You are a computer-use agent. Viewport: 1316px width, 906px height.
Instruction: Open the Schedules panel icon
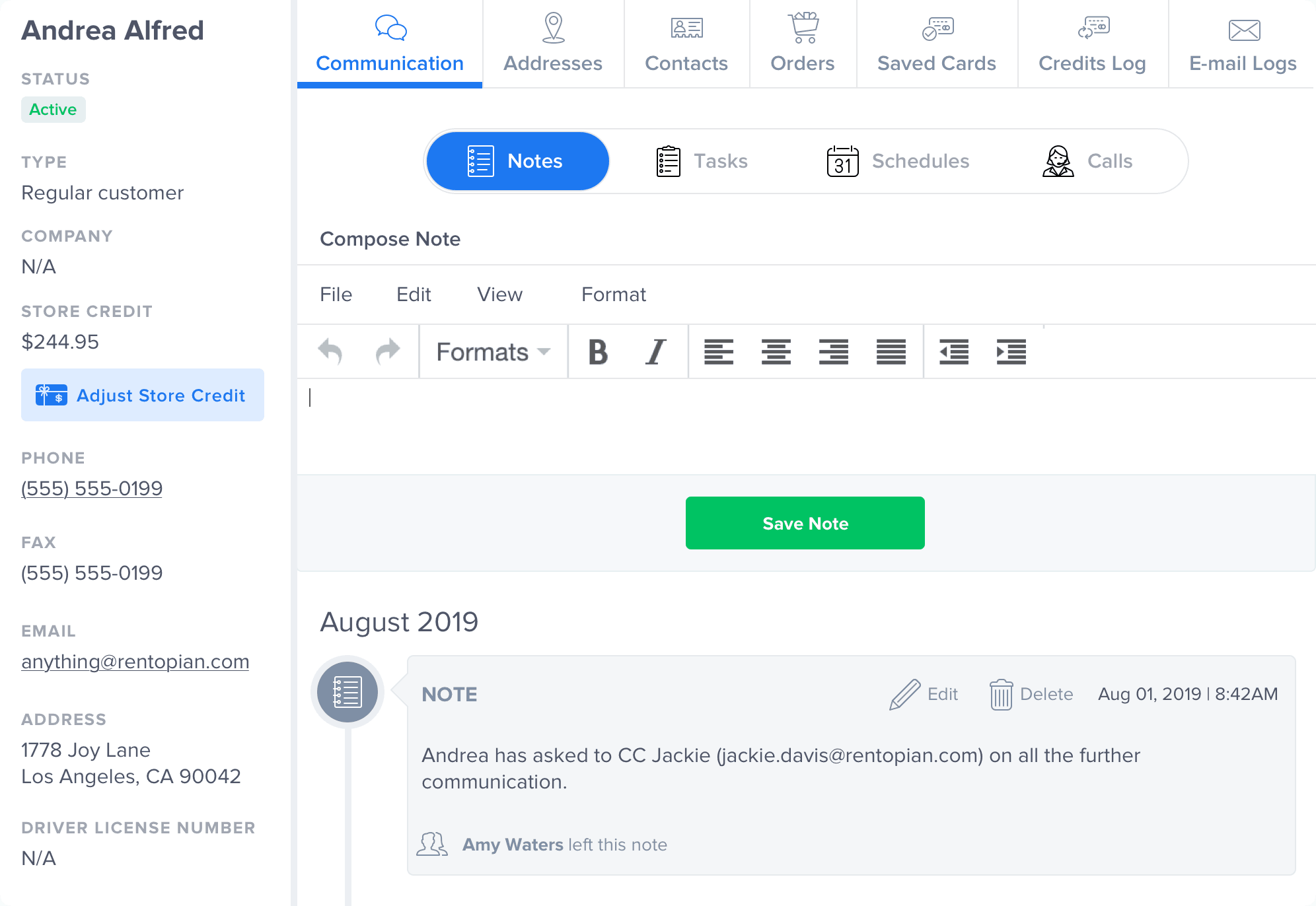843,161
